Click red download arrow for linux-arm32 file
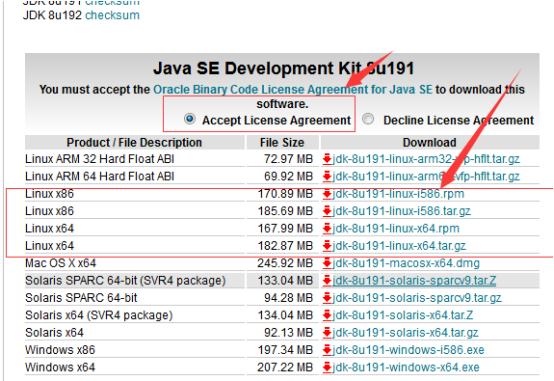 [327, 159]
